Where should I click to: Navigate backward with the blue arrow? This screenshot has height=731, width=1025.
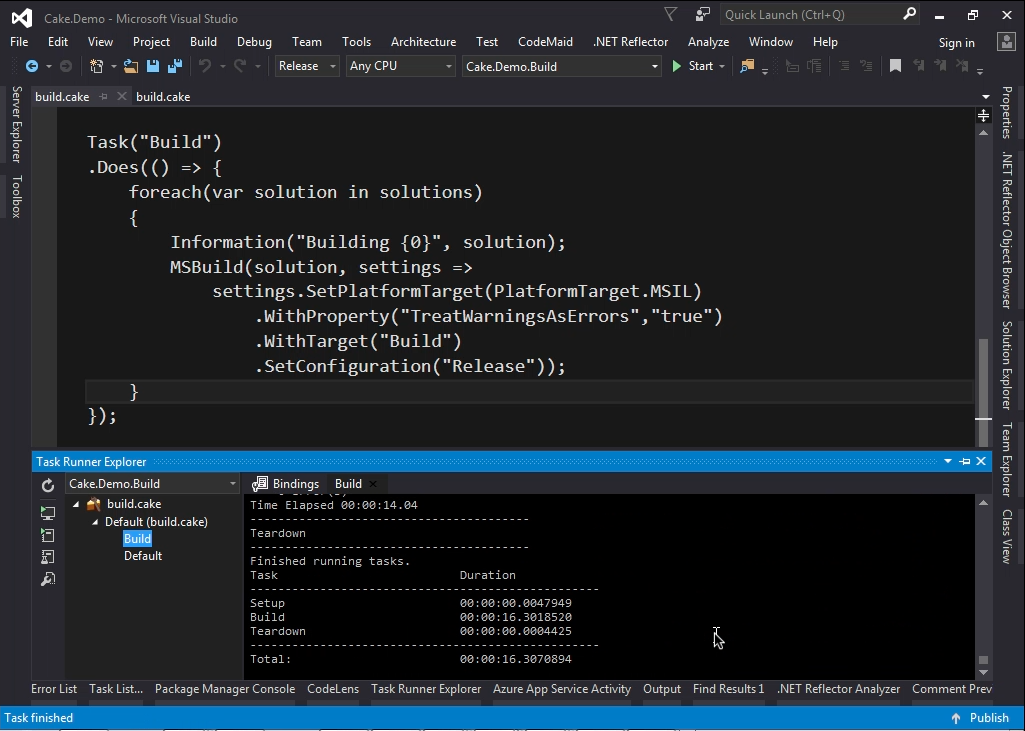coord(31,66)
